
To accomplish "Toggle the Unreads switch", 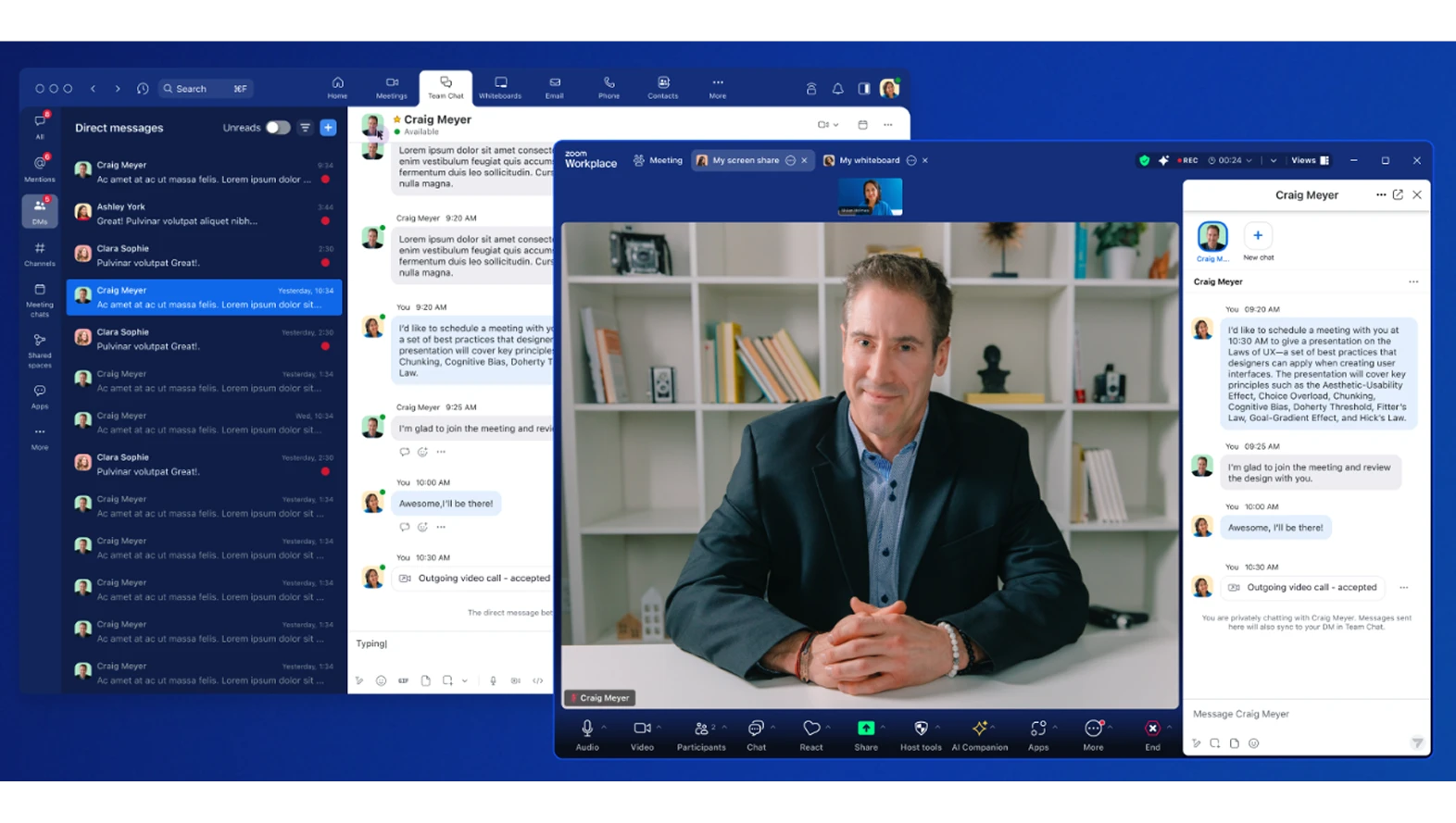I will [278, 128].
